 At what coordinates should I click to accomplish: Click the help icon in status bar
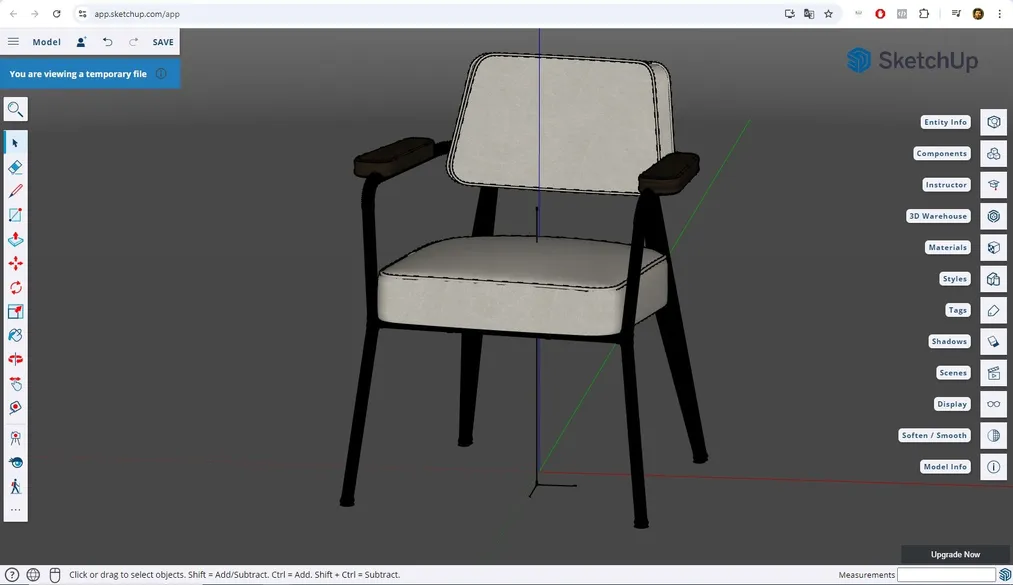coord(14,575)
